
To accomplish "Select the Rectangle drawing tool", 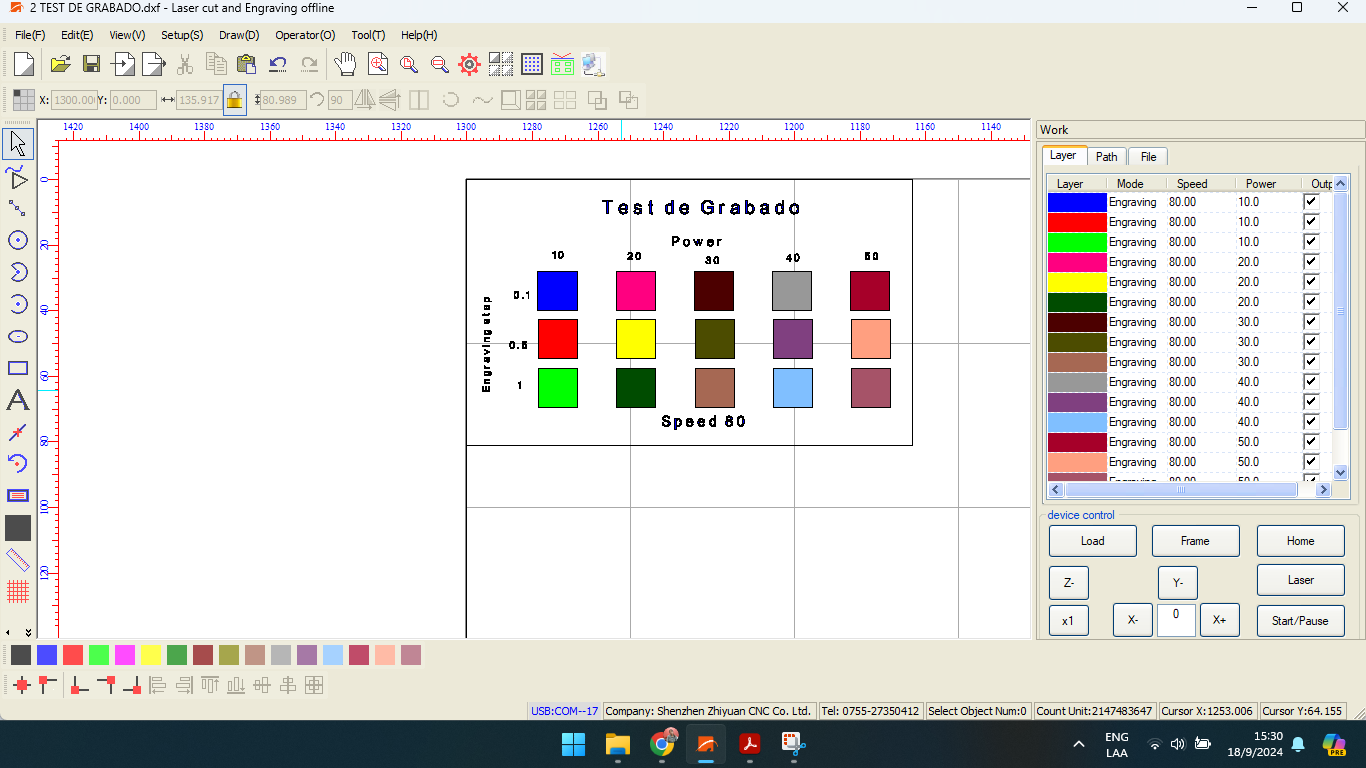I will [18, 368].
